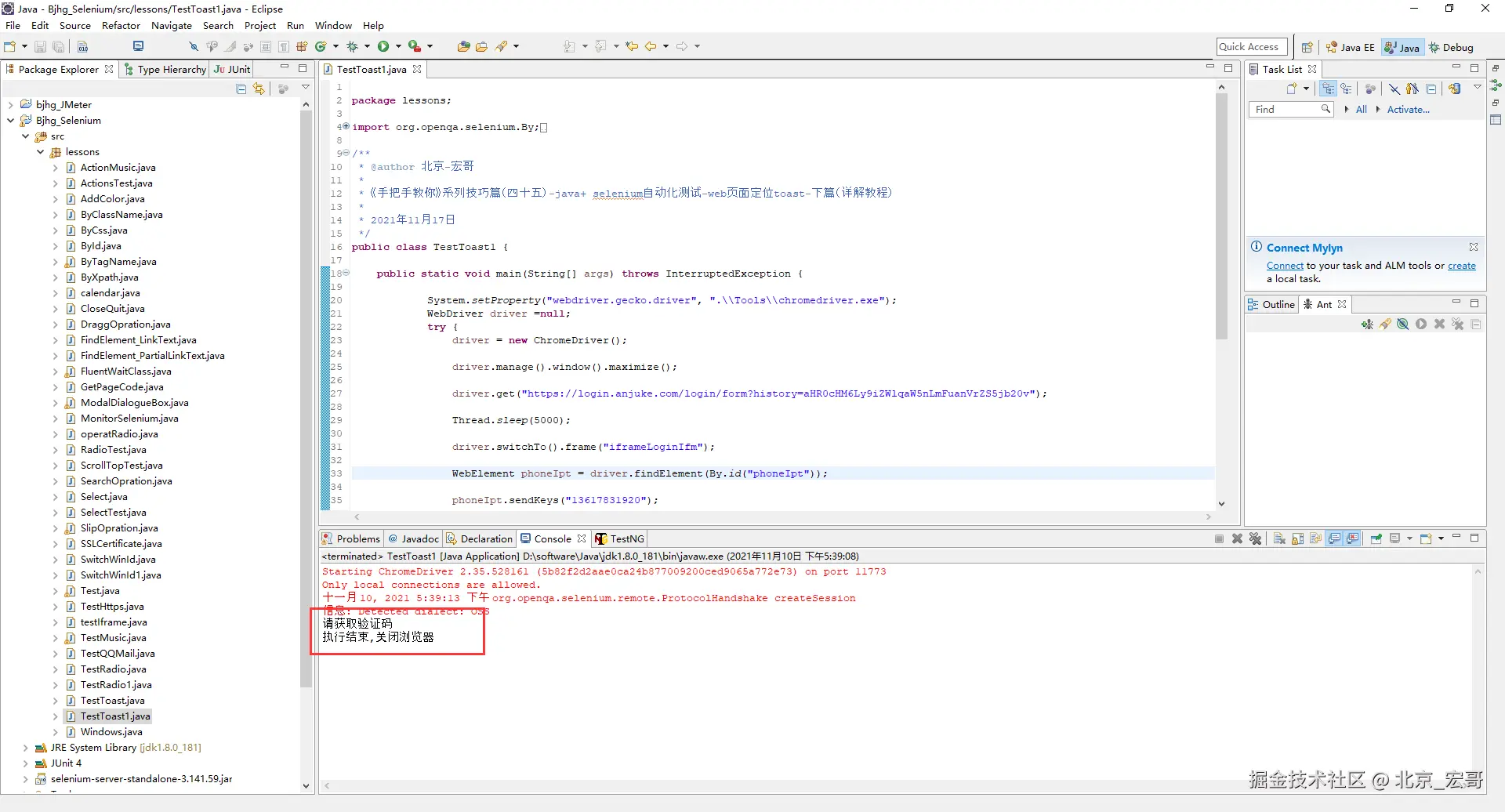Switch to the Problems tab

coord(351,538)
